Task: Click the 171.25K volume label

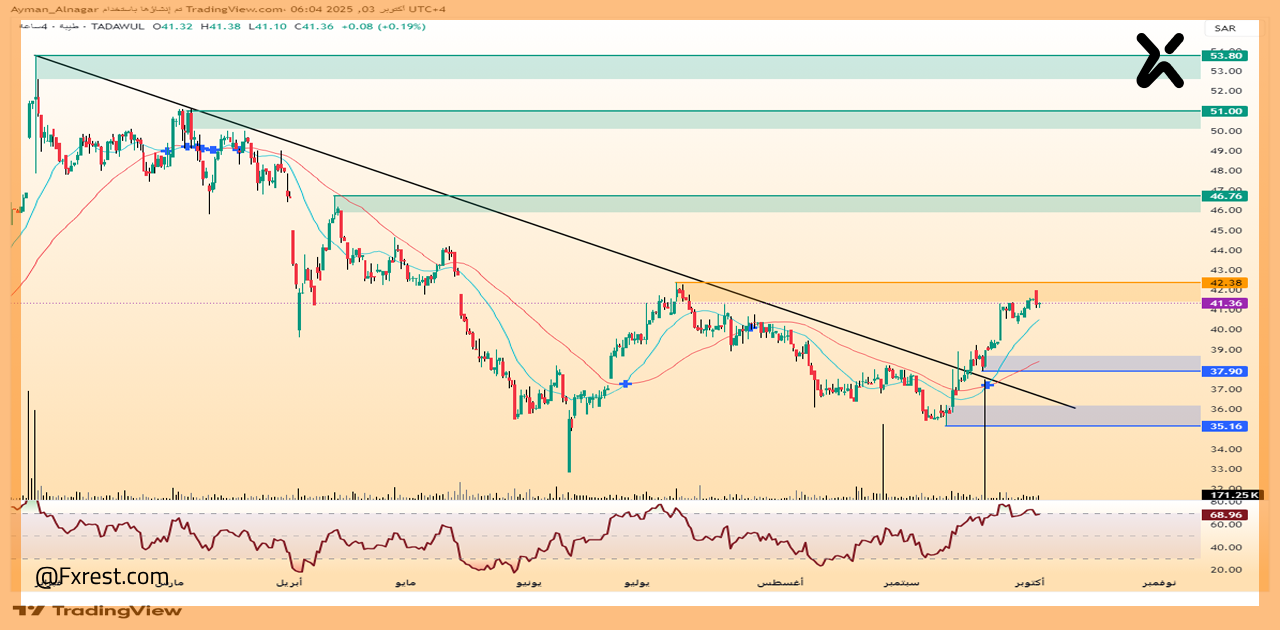Action: tap(1232, 495)
